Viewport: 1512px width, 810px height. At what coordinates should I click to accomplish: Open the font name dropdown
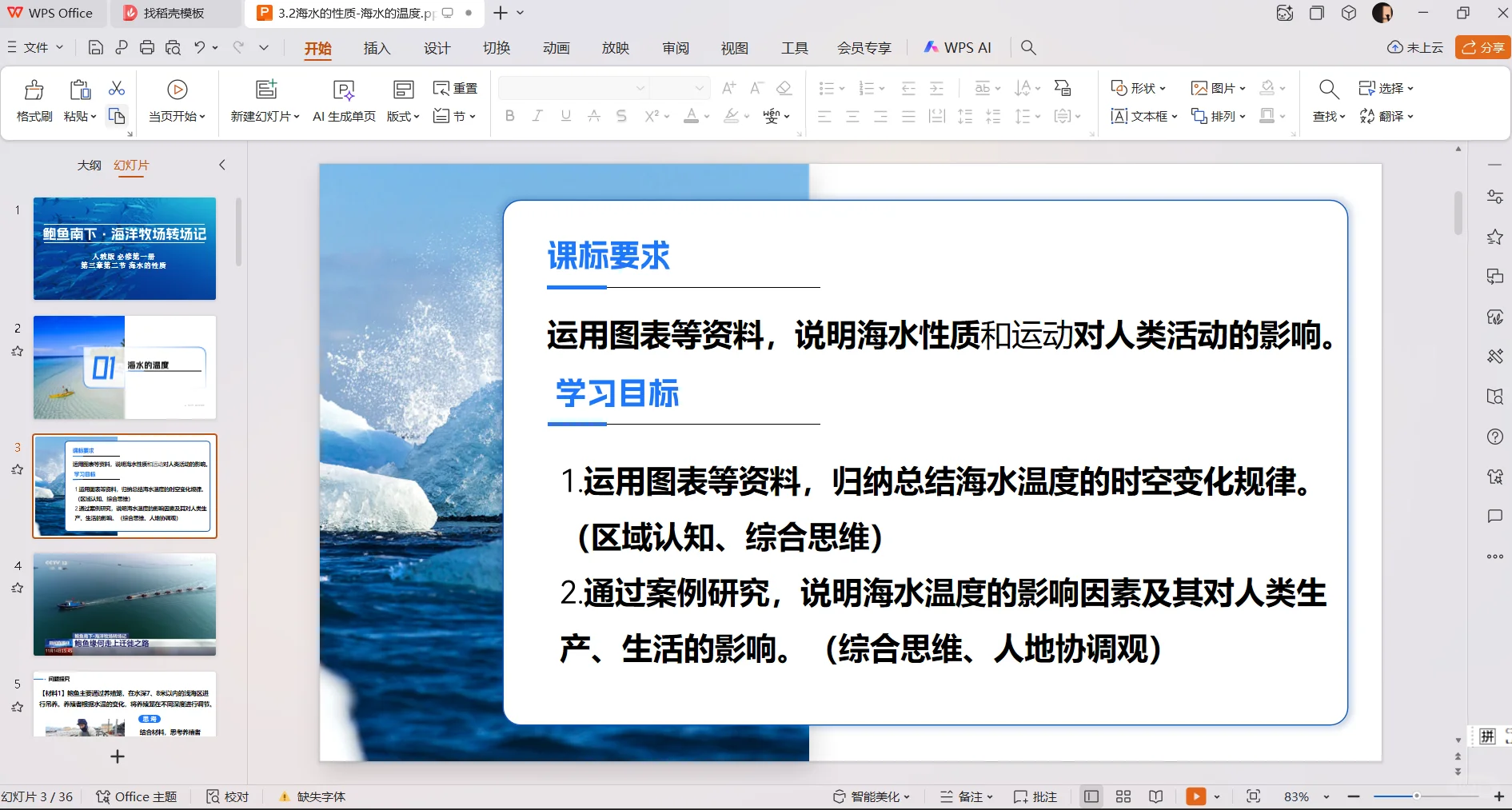click(640, 88)
